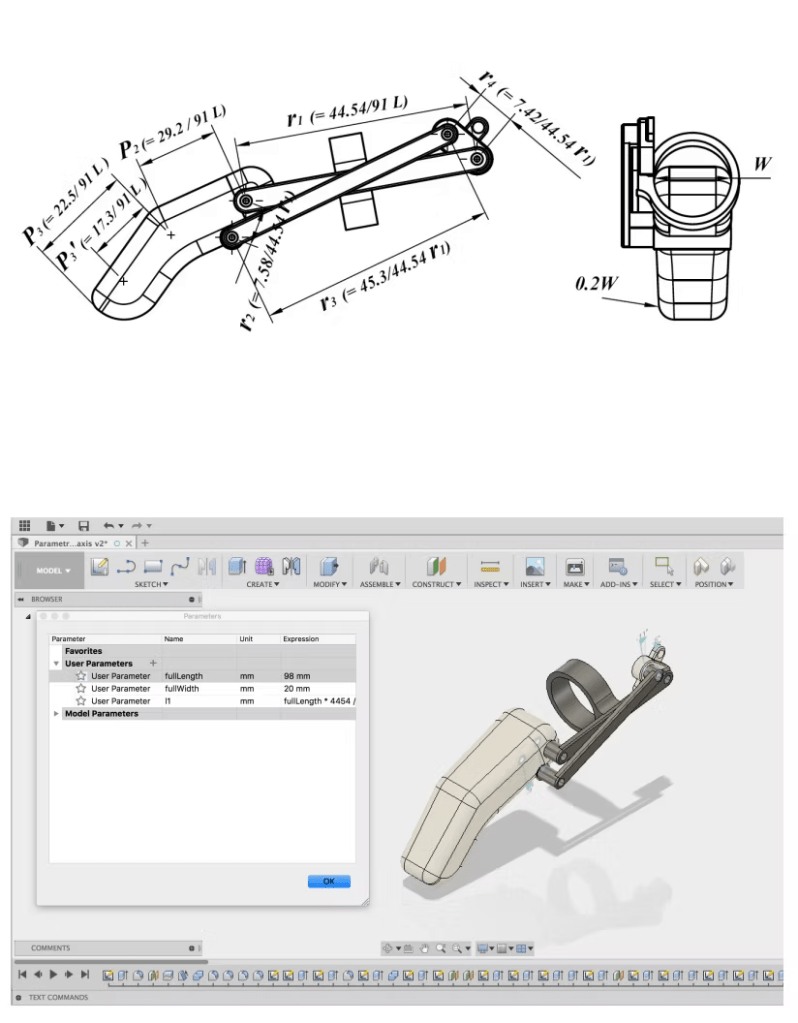
Task: Open the data panel grid icon
Action: [24, 525]
